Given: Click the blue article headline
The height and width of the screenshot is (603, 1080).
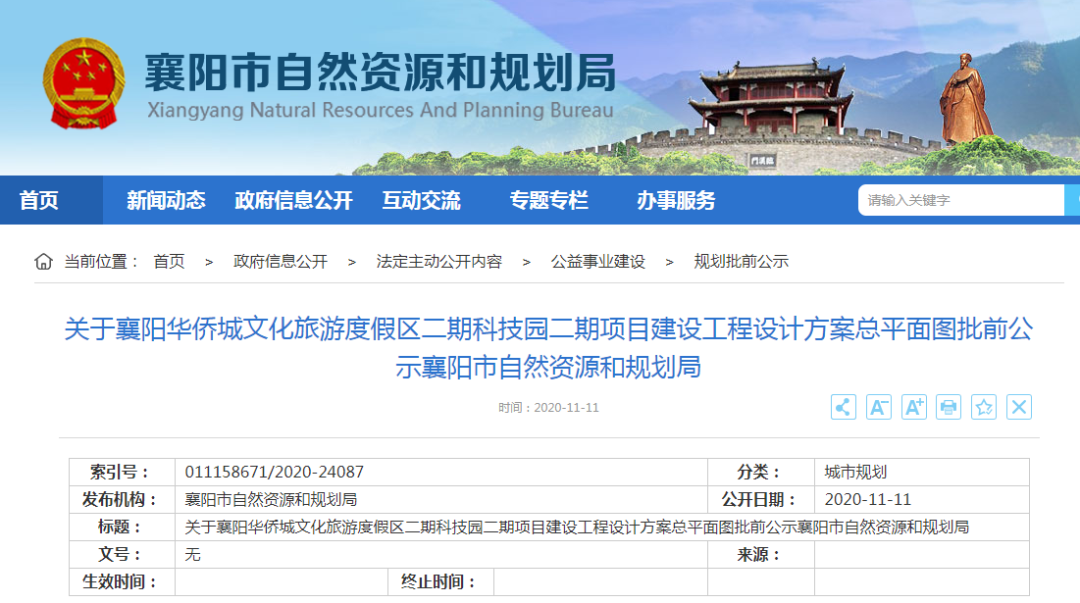Looking at the screenshot, I should 549,348.
